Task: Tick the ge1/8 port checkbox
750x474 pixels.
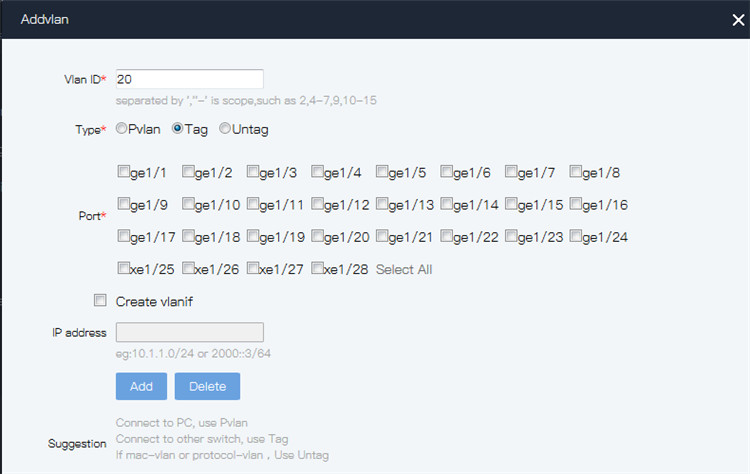Action: (575, 171)
